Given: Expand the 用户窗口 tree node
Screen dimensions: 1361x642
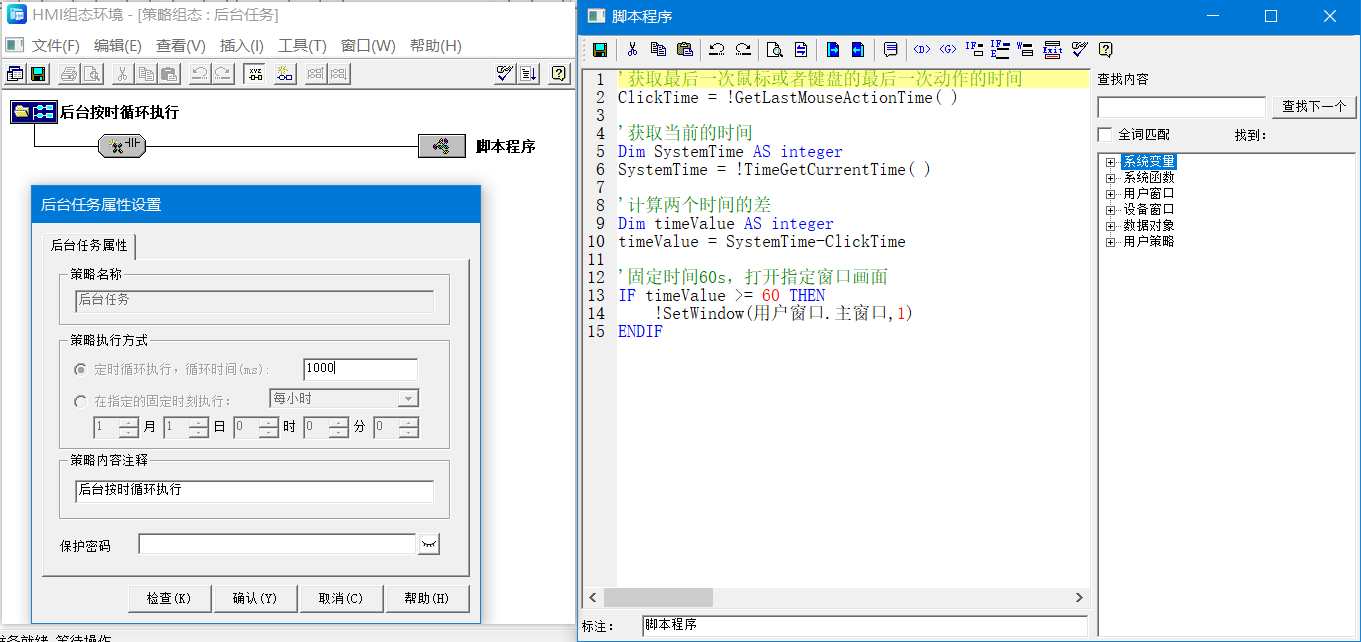Looking at the screenshot, I should 1109,193.
